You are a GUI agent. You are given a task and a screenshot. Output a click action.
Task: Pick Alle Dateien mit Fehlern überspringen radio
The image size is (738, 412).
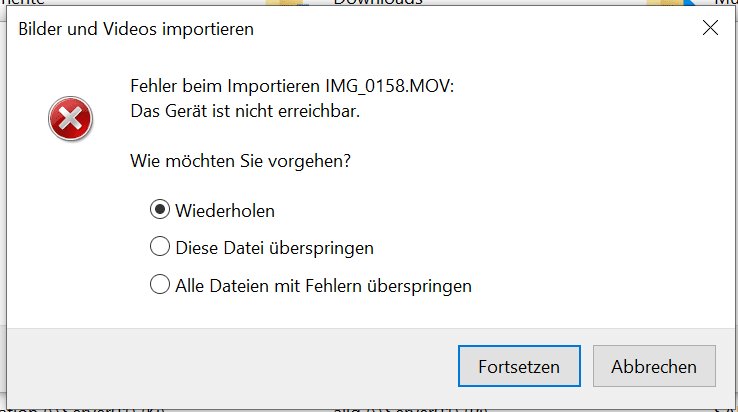(x=160, y=284)
